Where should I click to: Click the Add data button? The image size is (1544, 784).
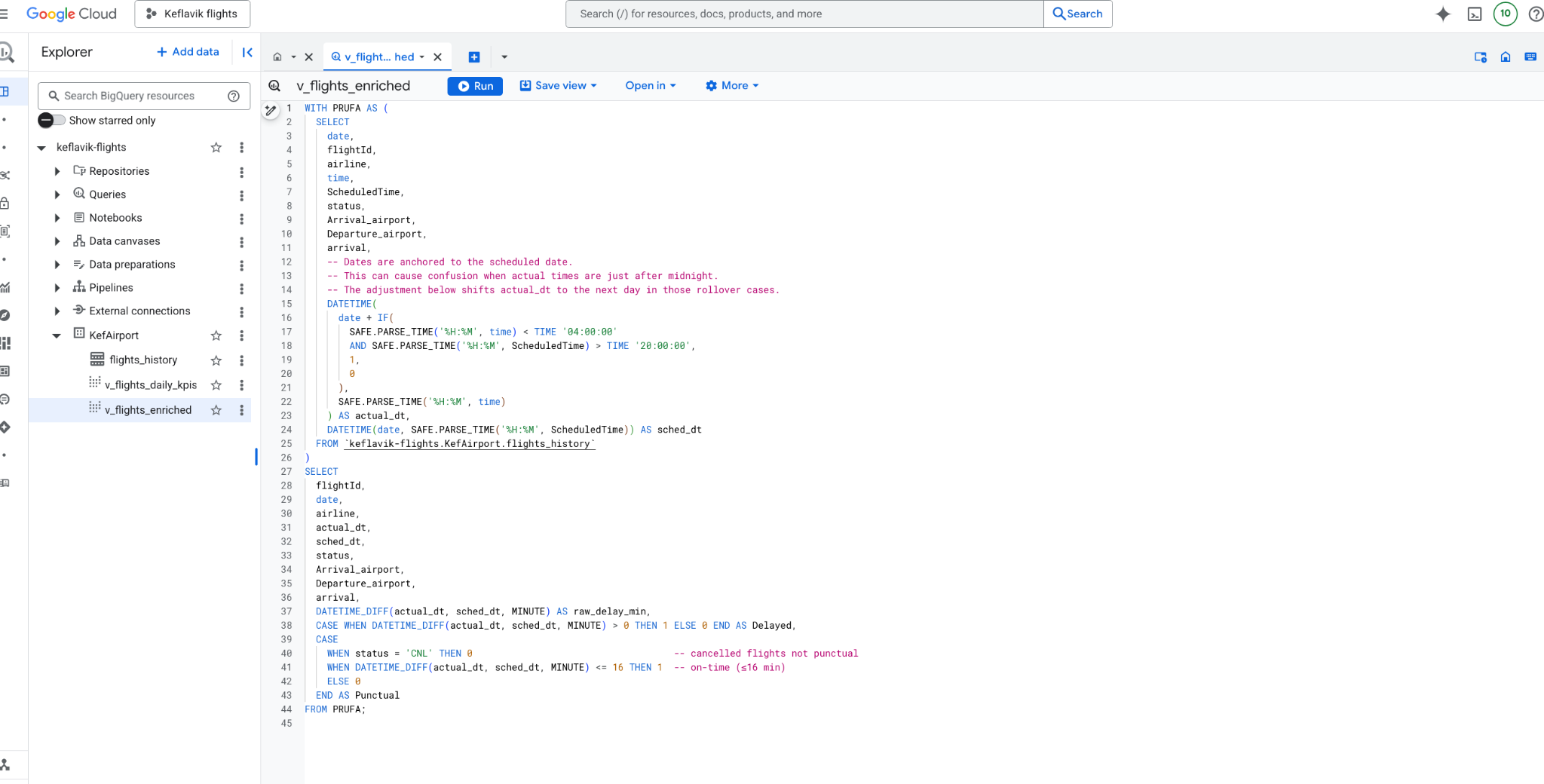tap(187, 51)
